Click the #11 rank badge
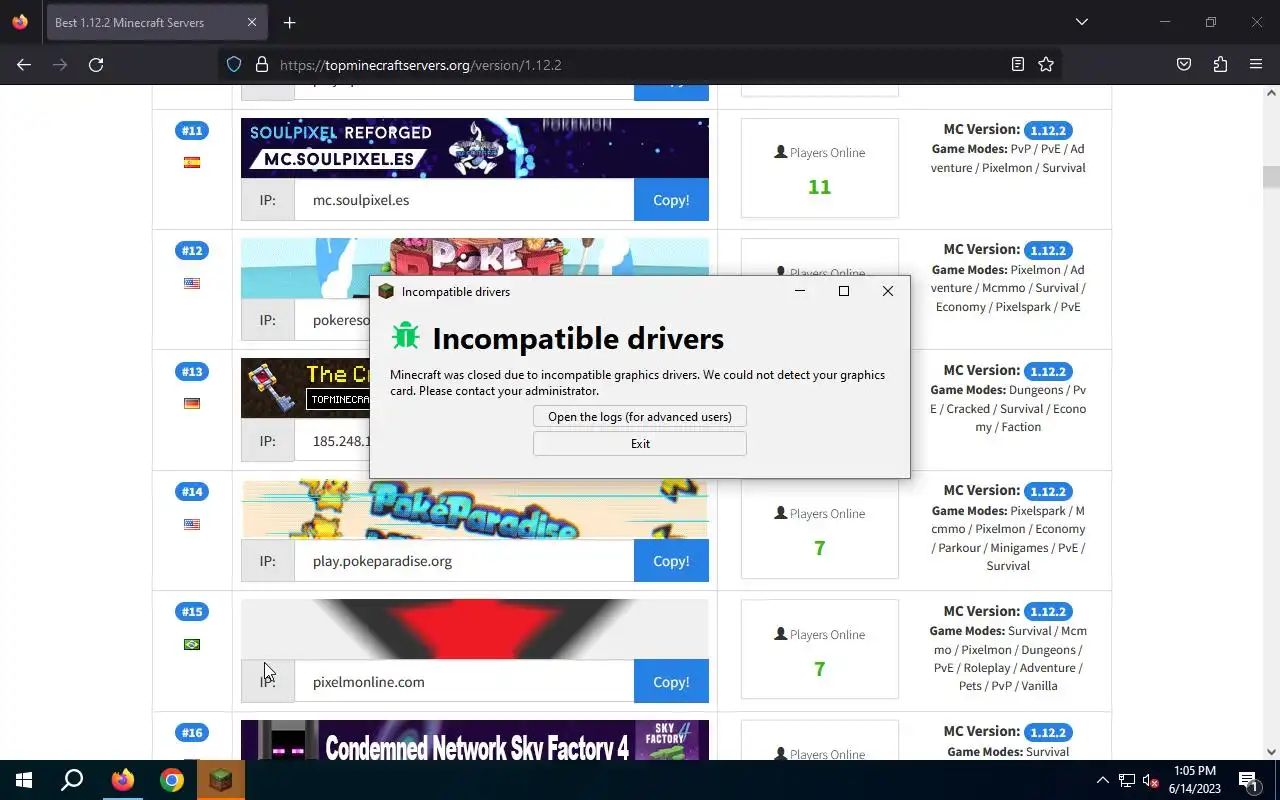 [192, 130]
